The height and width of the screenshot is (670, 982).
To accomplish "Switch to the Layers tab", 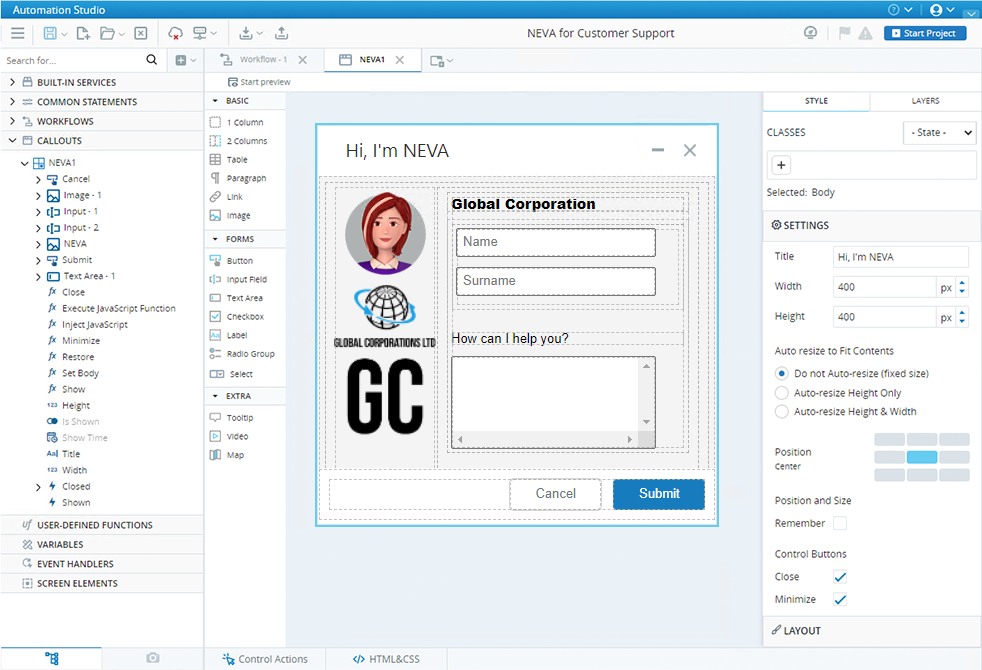I will 925,101.
